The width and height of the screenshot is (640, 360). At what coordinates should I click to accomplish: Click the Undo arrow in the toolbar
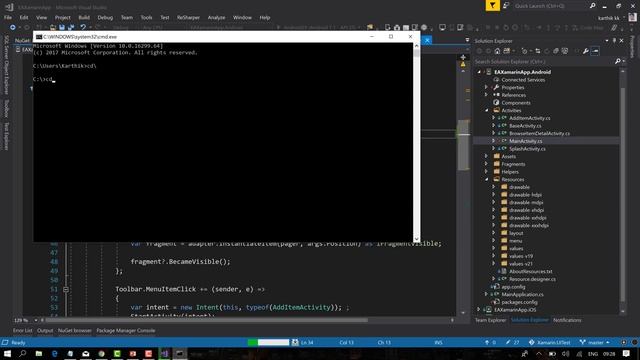[x=83, y=27]
